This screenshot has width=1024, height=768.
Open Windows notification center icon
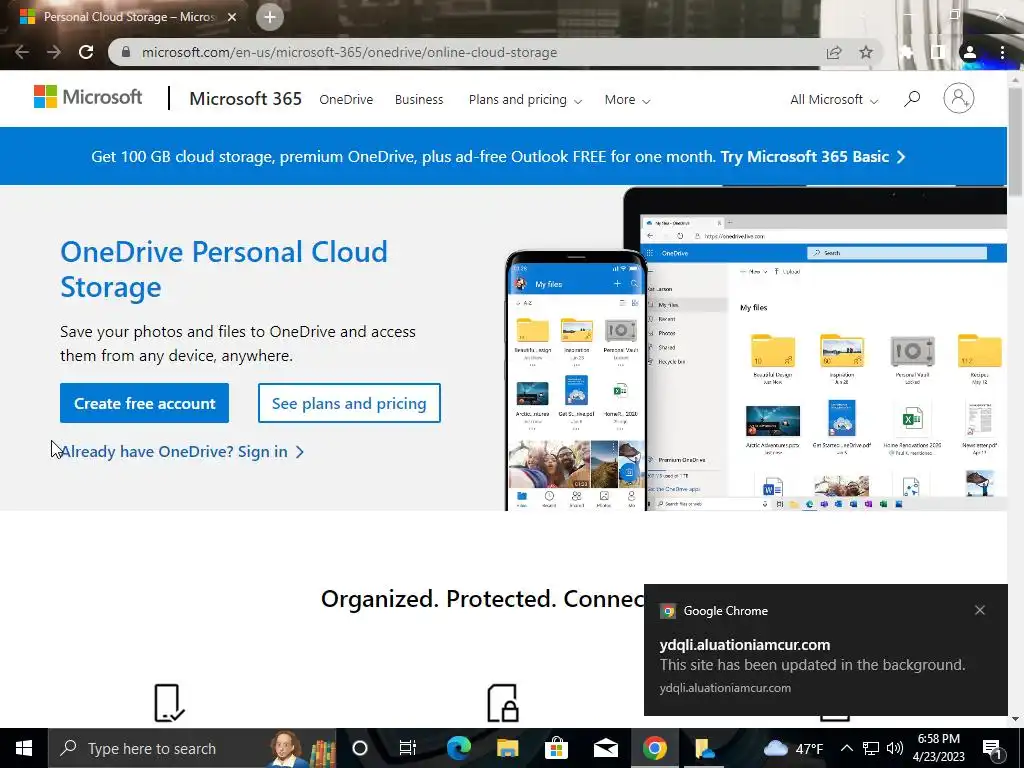(993, 748)
